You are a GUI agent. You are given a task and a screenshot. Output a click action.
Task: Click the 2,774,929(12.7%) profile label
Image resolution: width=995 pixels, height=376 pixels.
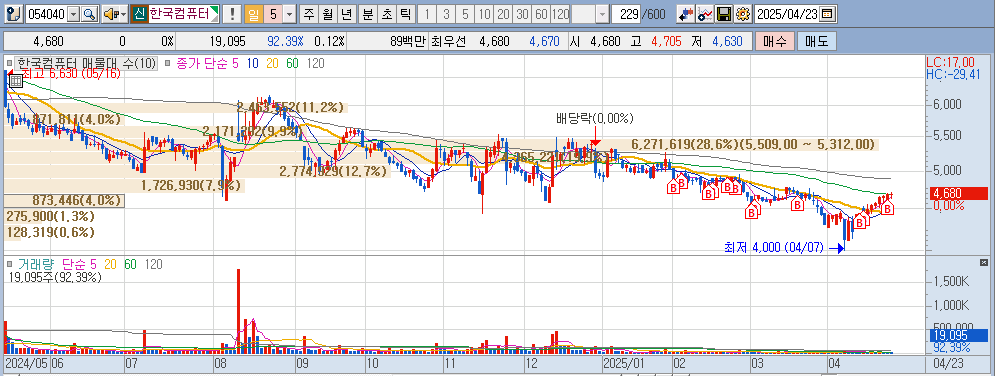[x=333, y=171]
